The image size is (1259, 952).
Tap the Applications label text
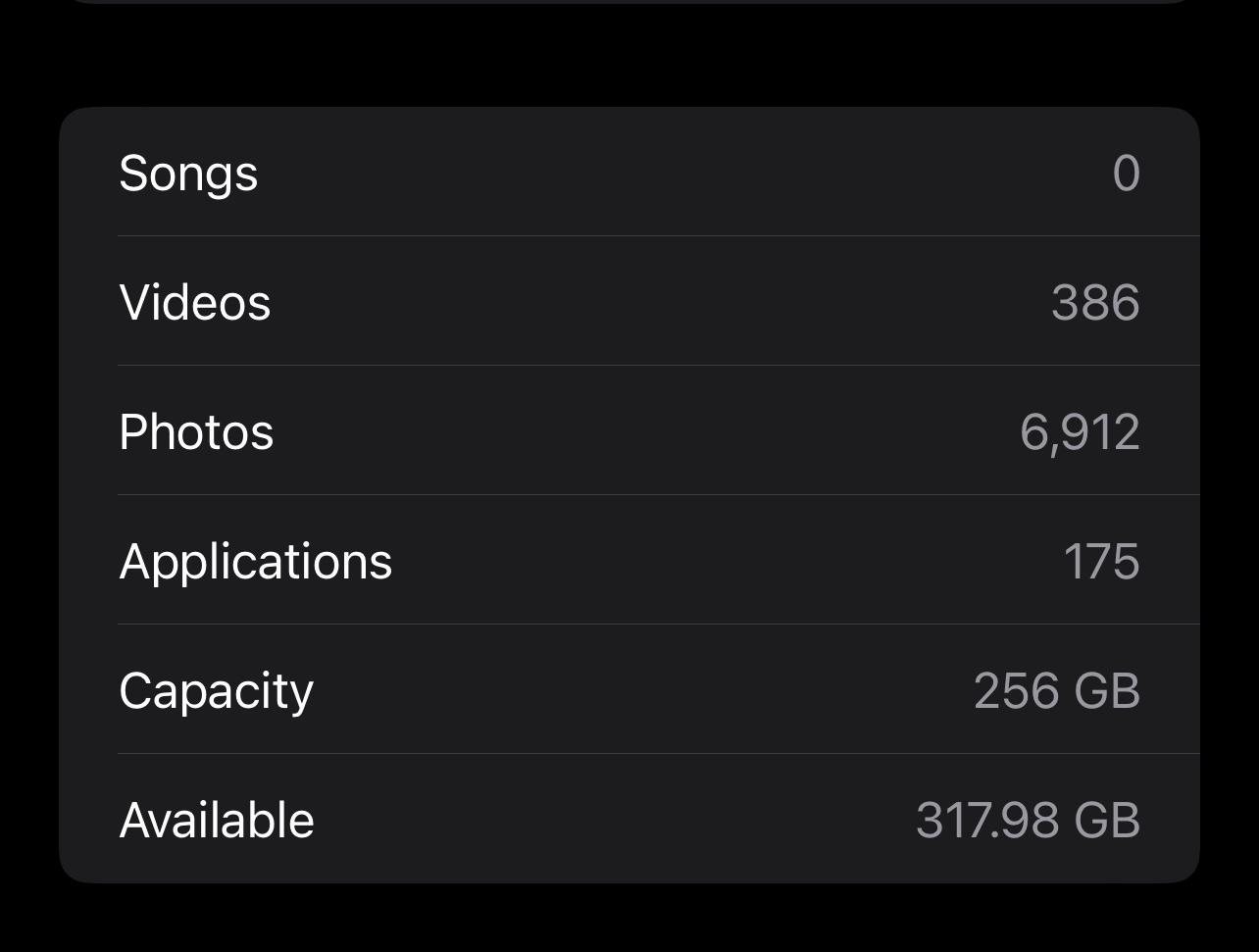click(x=255, y=560)
